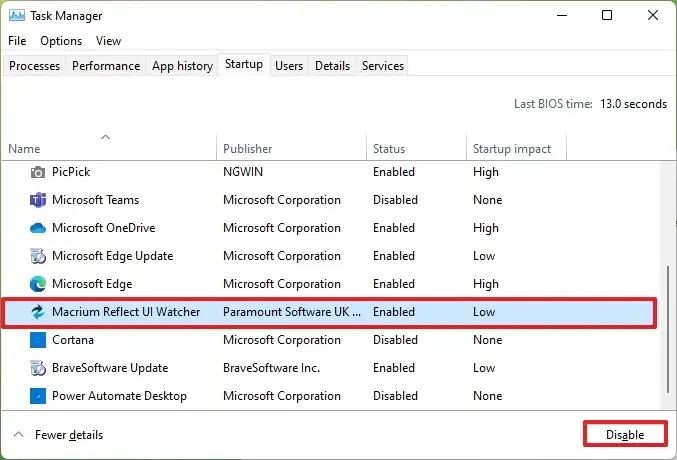Click the NGWIN publisher cell

(x=243, y=172)
